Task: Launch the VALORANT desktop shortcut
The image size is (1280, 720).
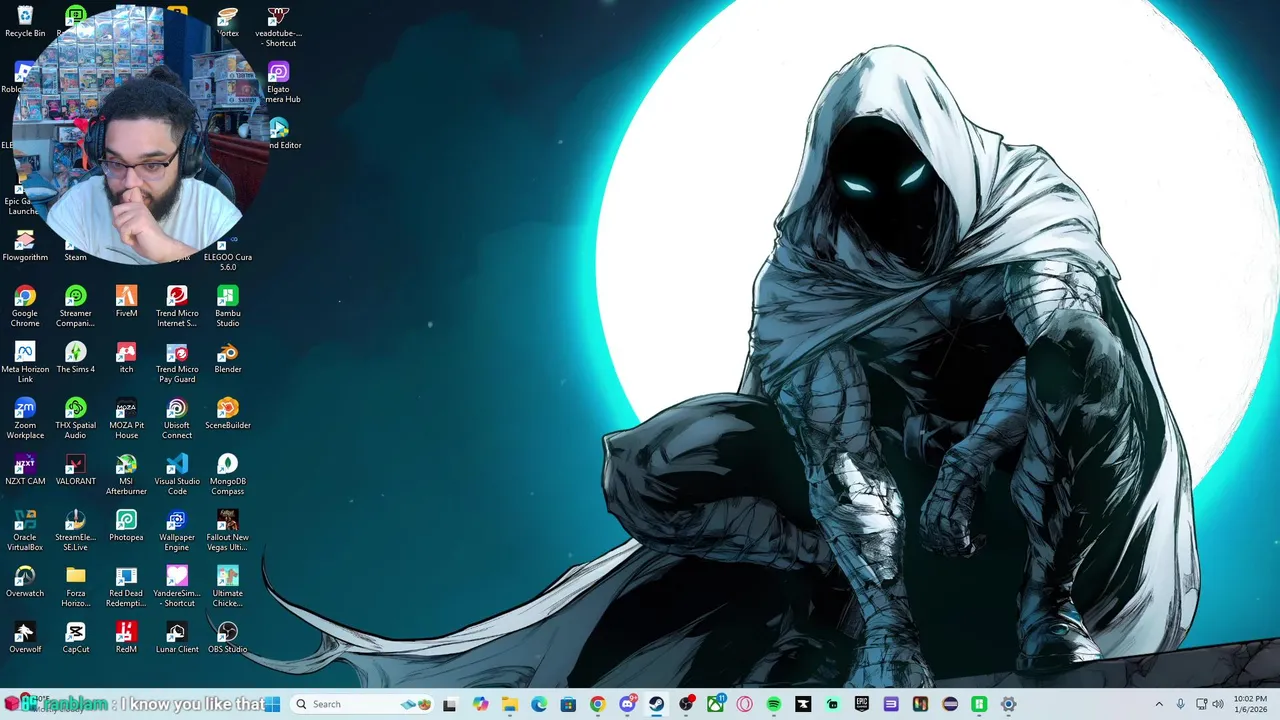Action: coord(75,470)
